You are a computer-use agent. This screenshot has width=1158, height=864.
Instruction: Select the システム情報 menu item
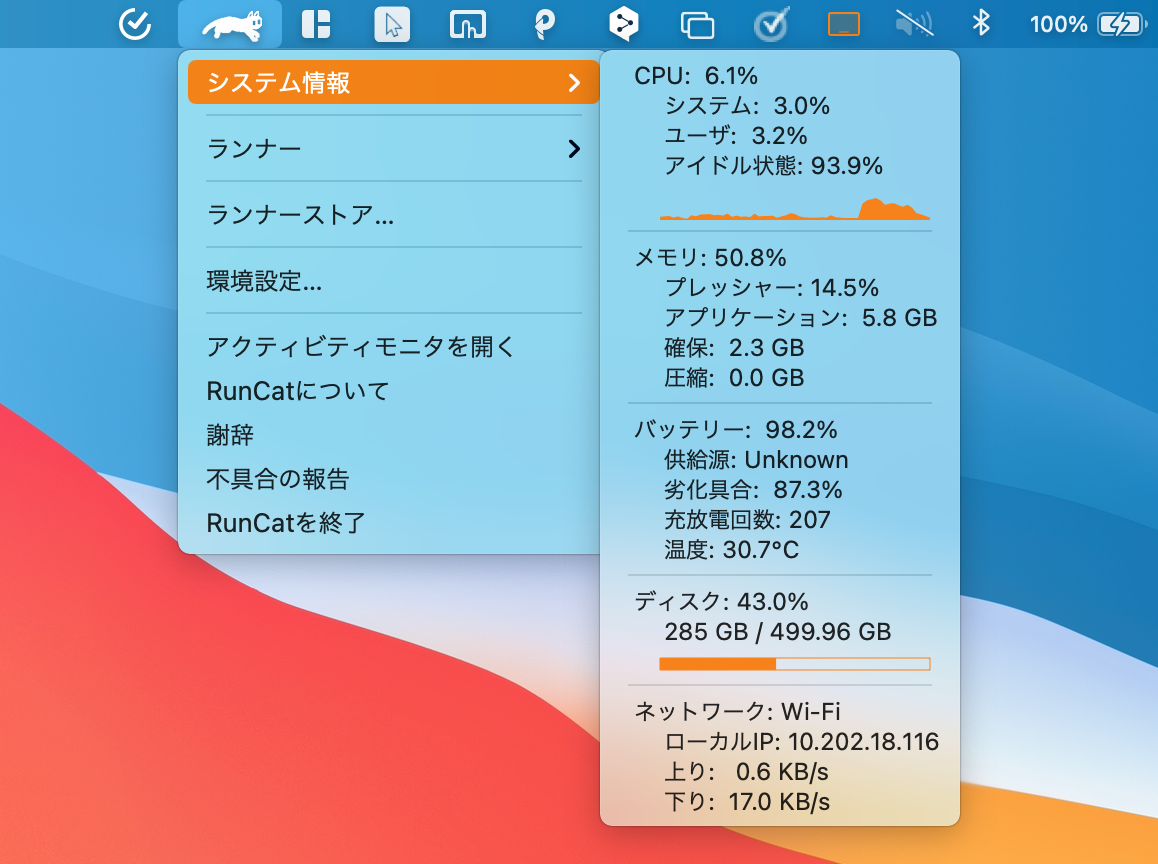click(x=394, y=82)
